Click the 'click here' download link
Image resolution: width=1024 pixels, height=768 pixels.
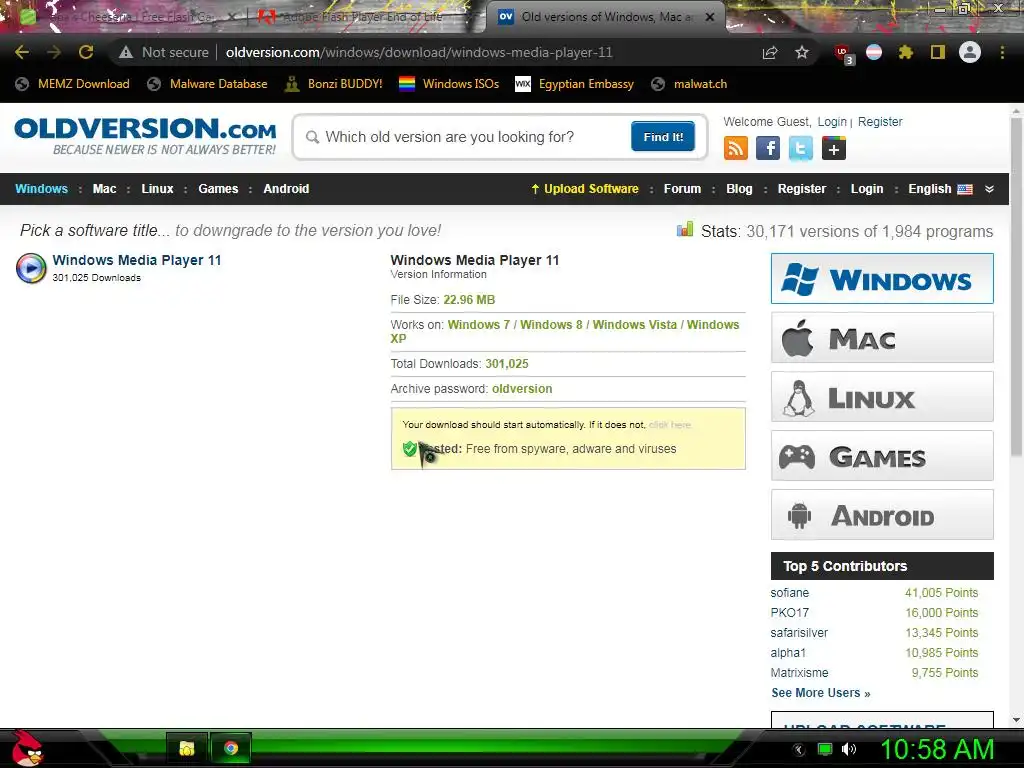(670, 424)
